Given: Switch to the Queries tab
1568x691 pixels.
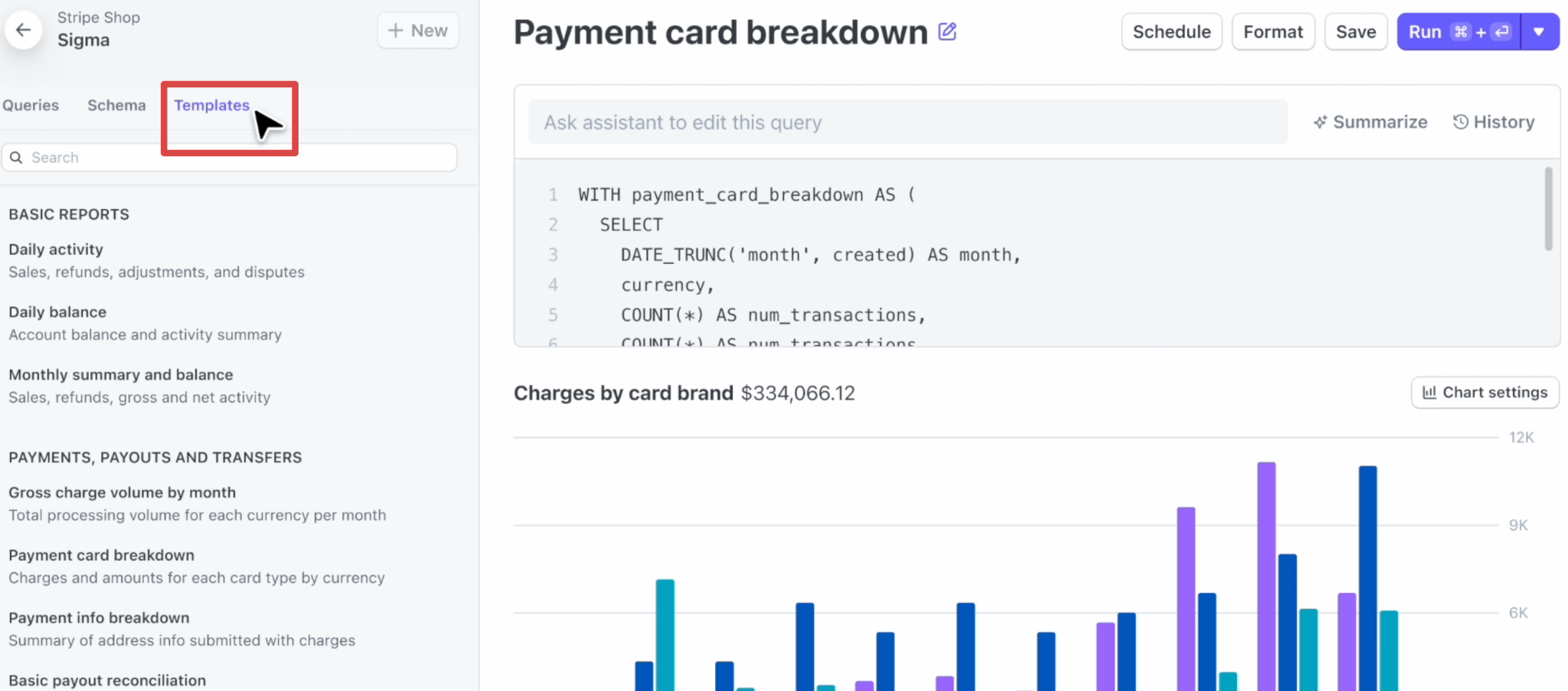Looking at the screenshot, I should pos(31,105).
